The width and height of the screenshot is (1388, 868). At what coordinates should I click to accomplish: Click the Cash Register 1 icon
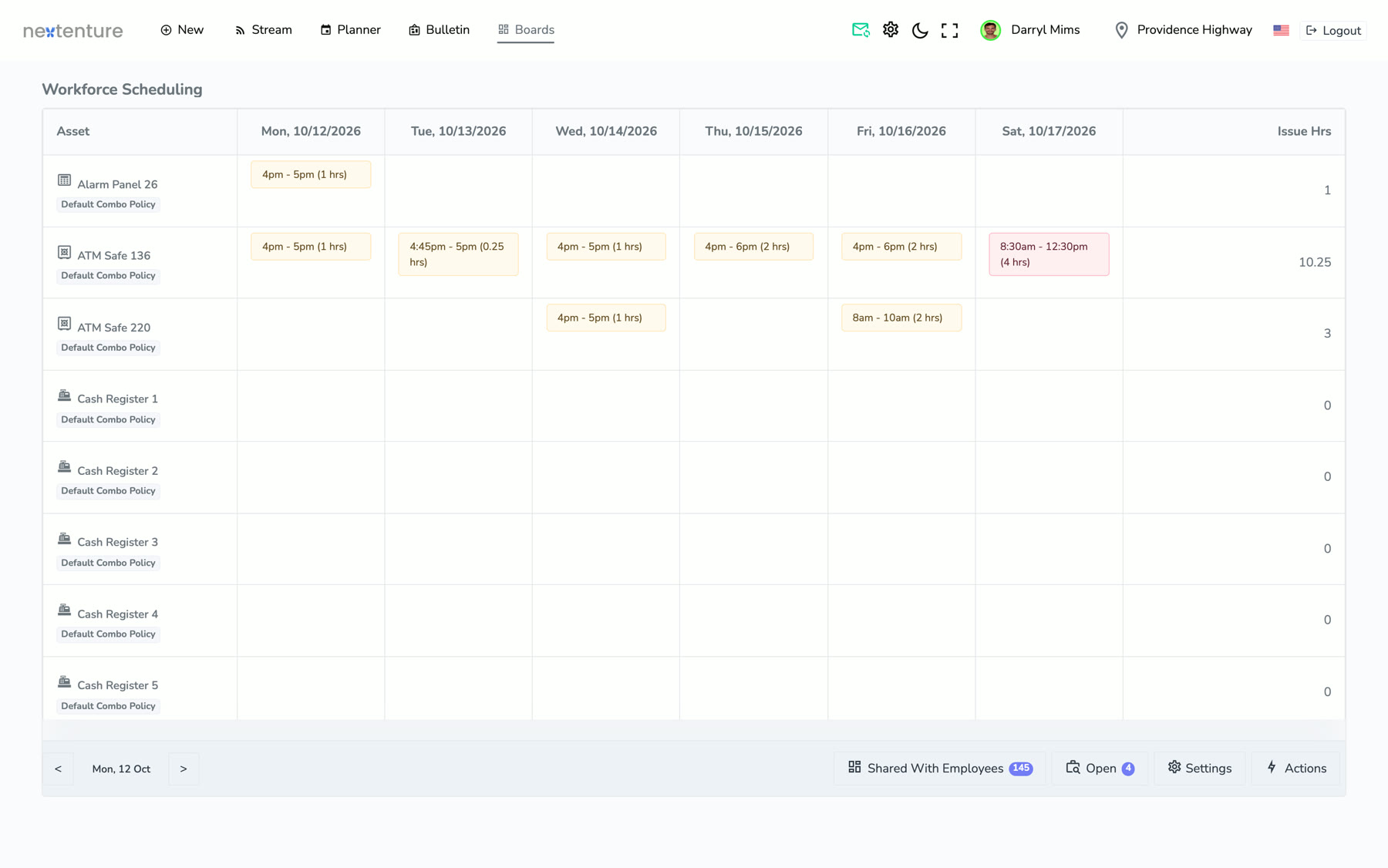tap(64, 395)
